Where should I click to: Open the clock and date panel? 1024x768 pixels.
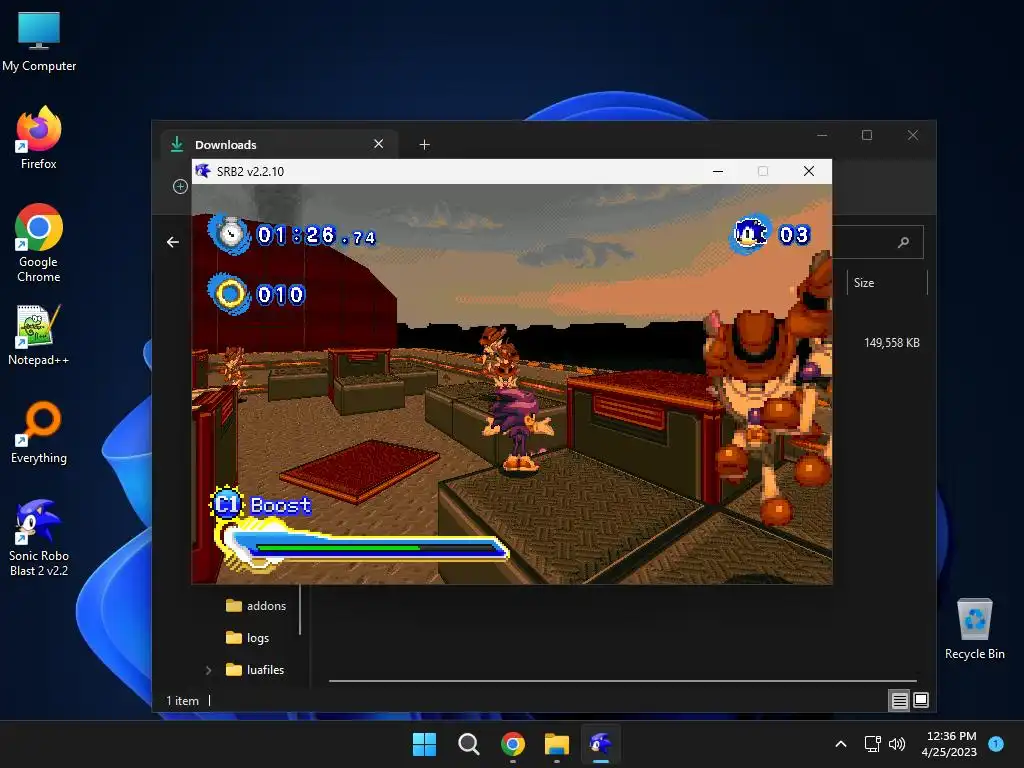click(950, 744)
